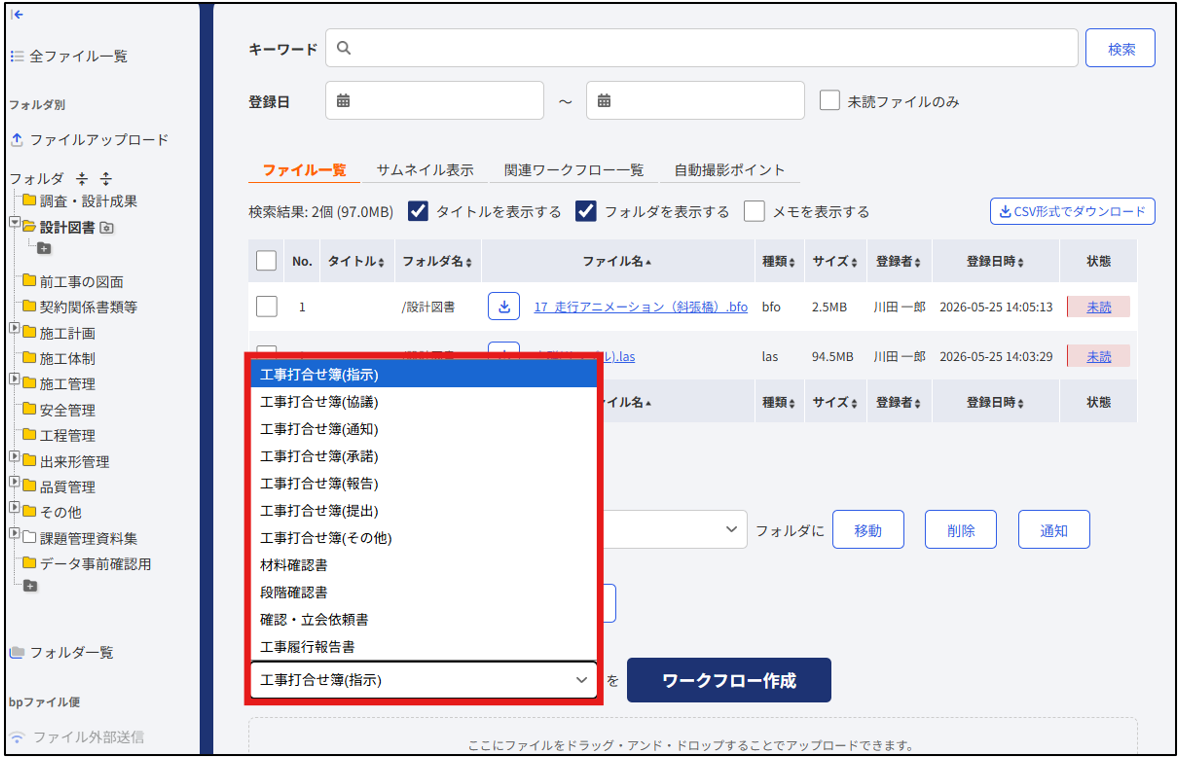Collapse all folders icon next to フォルダ
The height and width of the screenshot is (758, 1180).
click(x=82, y=178)
